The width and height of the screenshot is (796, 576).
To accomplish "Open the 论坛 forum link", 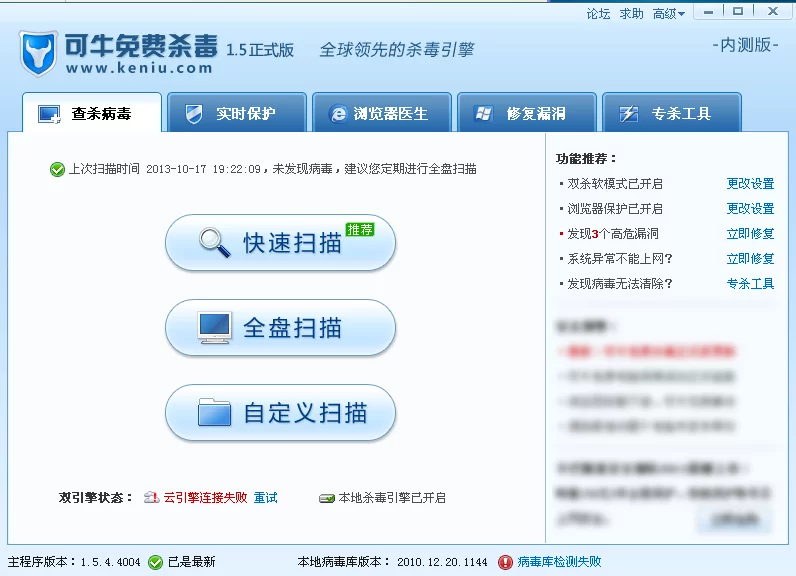I will [x=598, y=14].
